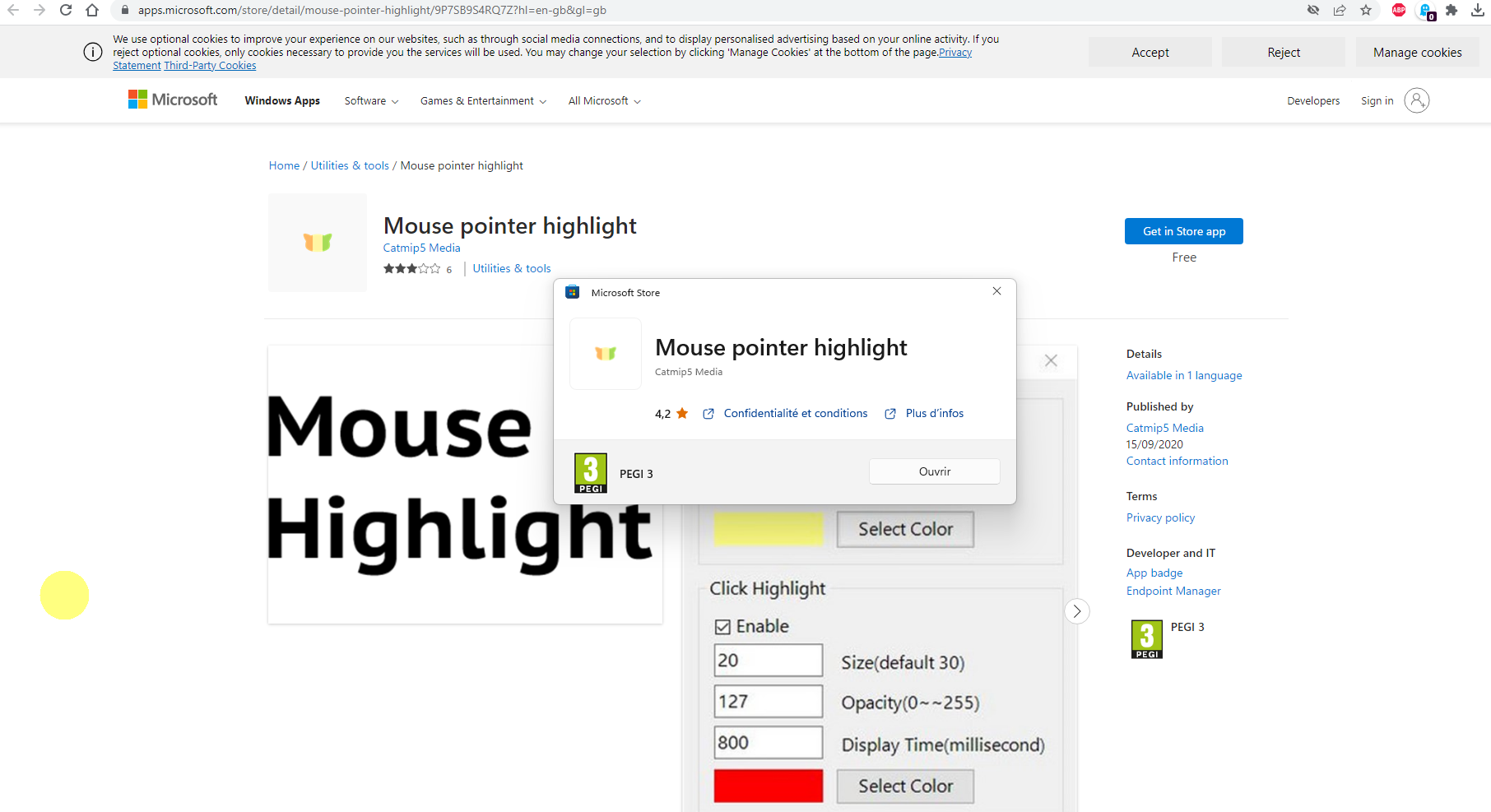1491x812 pixels.
Task: Open the Privacy policy link under Terms
Action: tap(1160, 517)
